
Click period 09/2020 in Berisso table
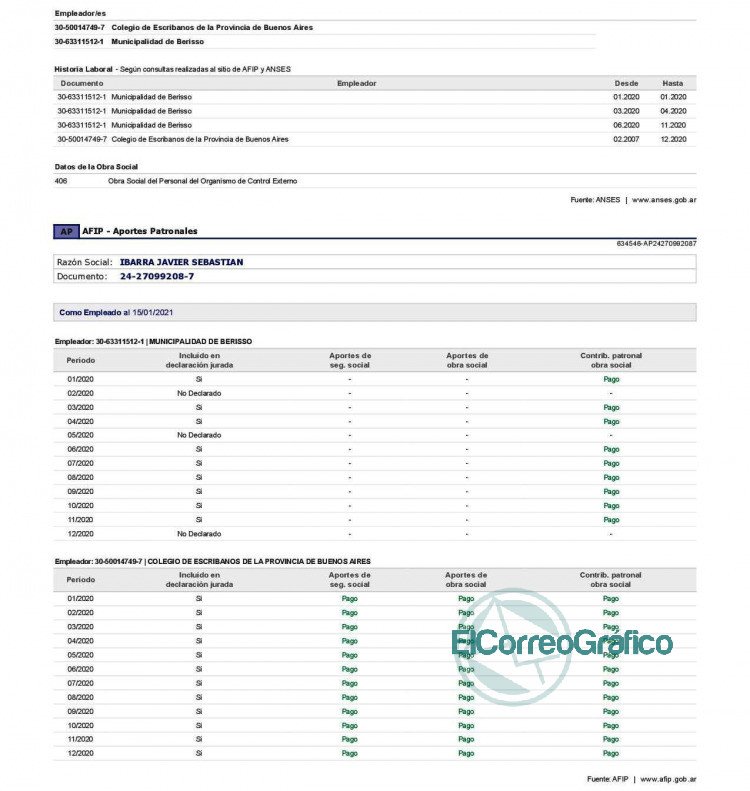tap(81, 492)
